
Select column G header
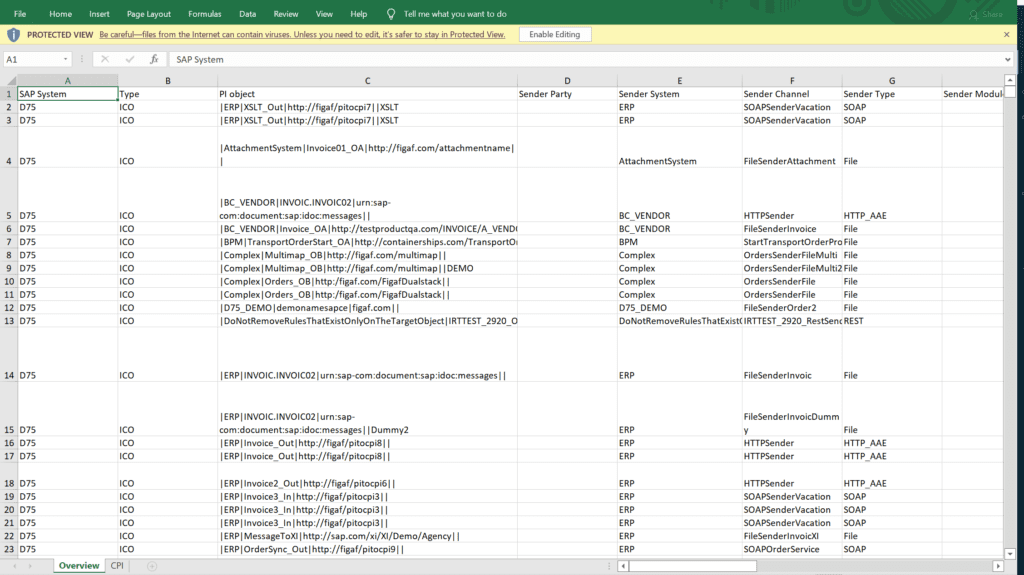point(892,81)
